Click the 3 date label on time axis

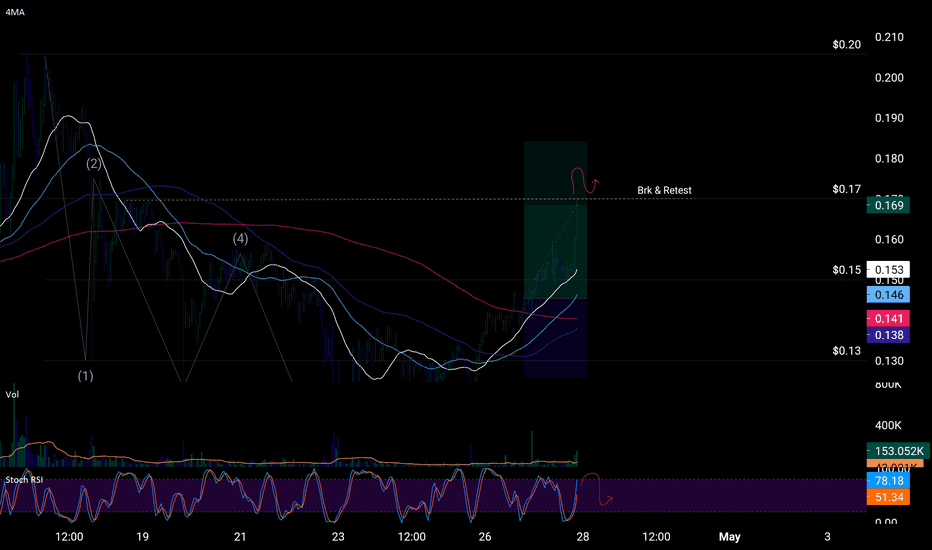827,536
